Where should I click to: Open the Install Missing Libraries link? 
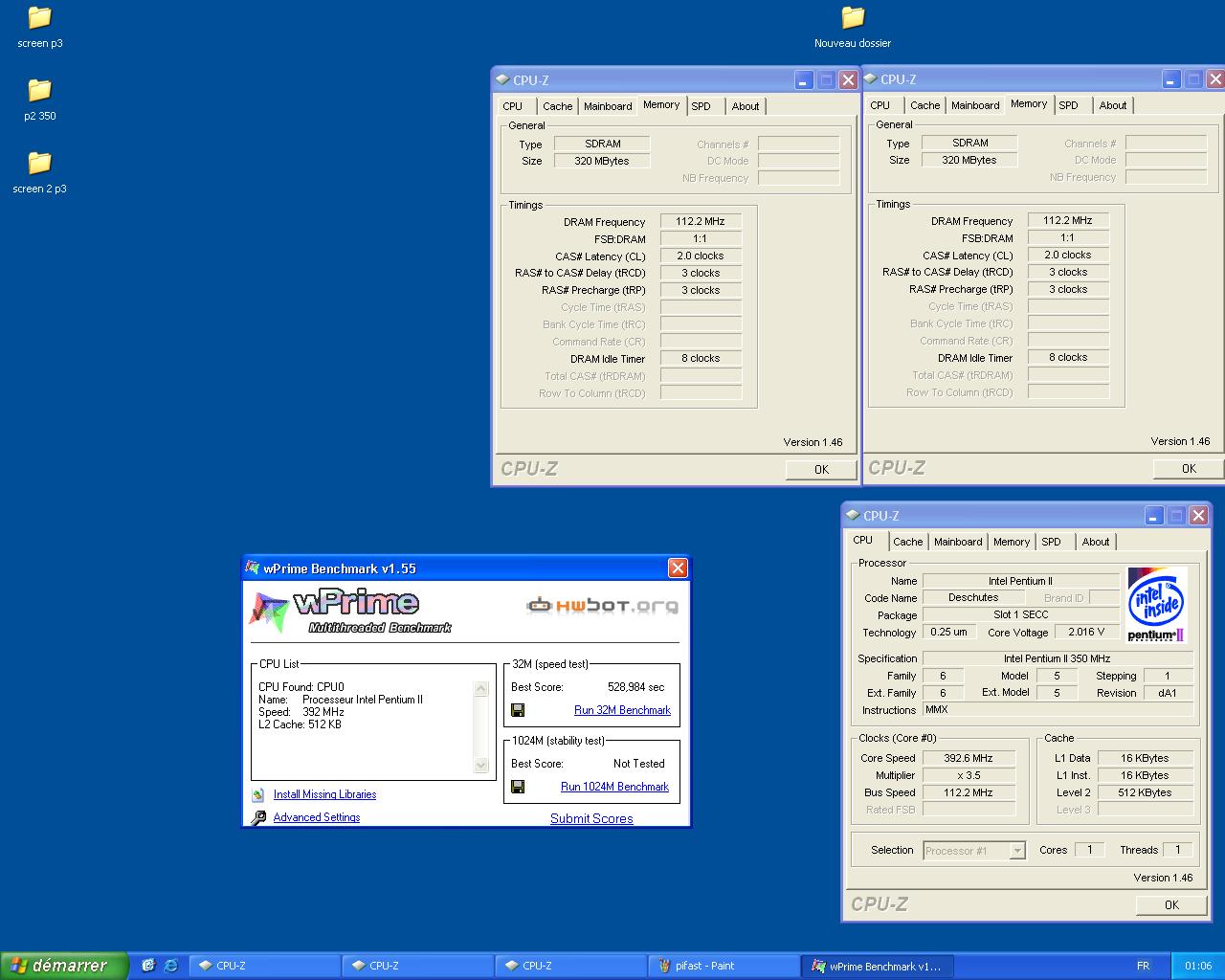point(324,794)
